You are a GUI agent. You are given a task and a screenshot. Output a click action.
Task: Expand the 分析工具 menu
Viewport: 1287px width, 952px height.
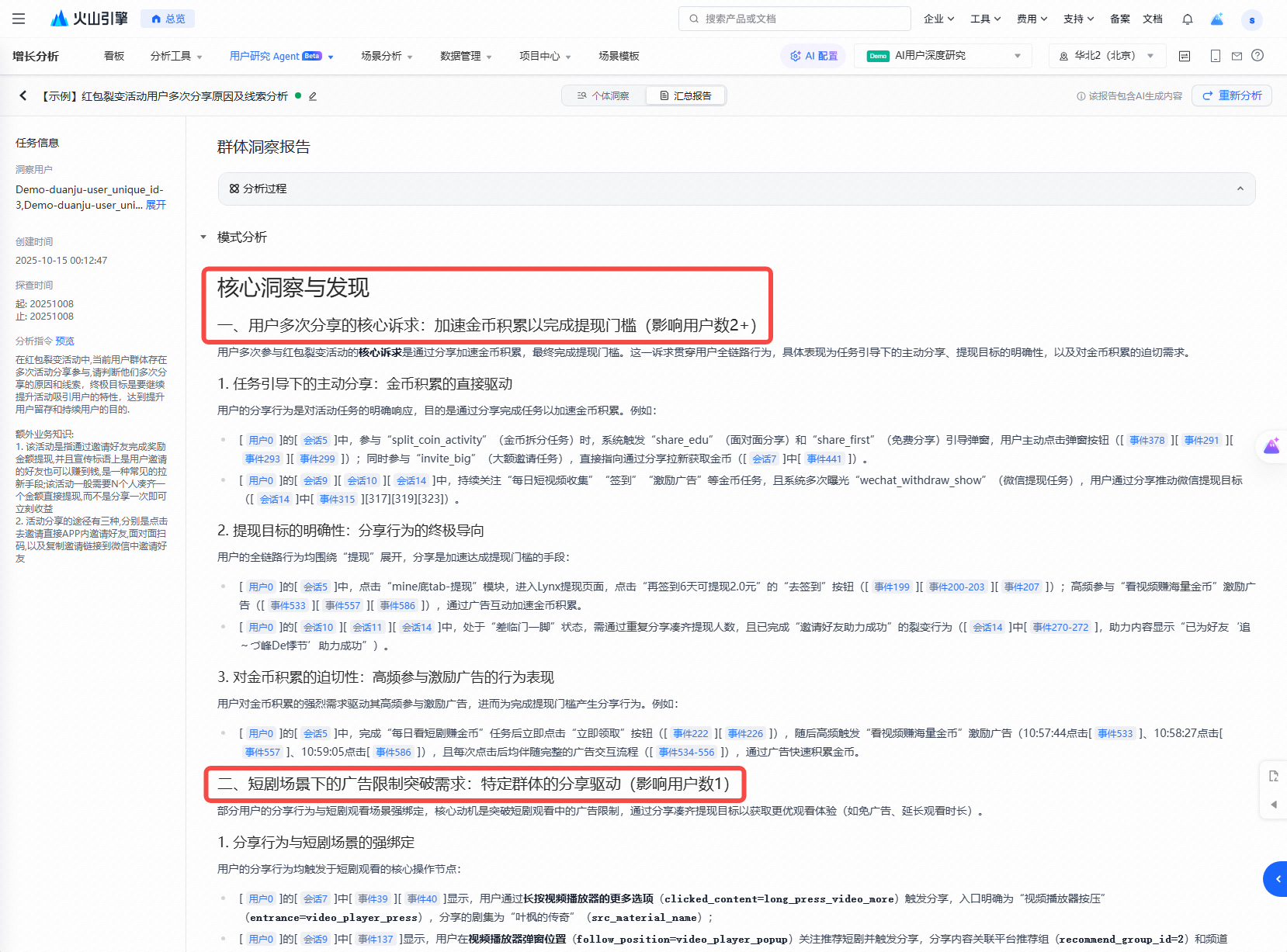point(176,56)
